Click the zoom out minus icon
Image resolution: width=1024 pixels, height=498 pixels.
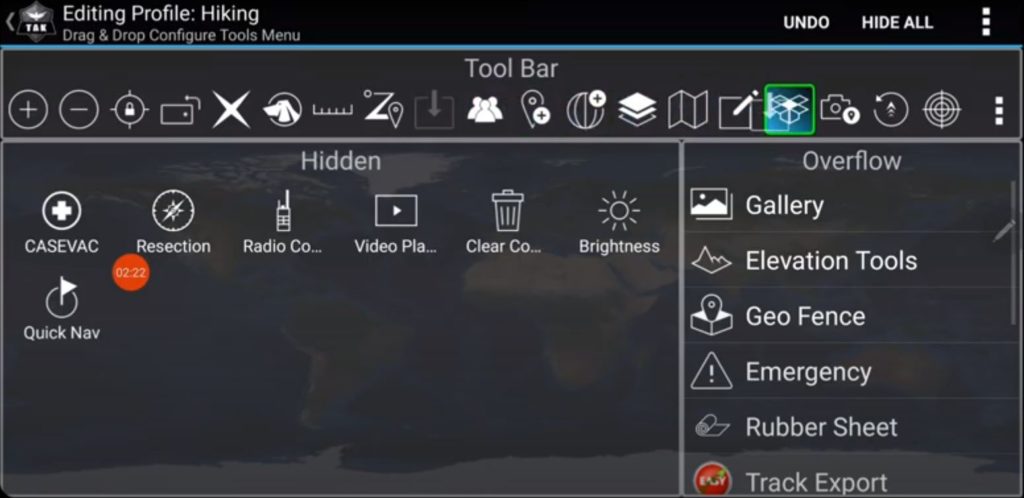(79, 110)
